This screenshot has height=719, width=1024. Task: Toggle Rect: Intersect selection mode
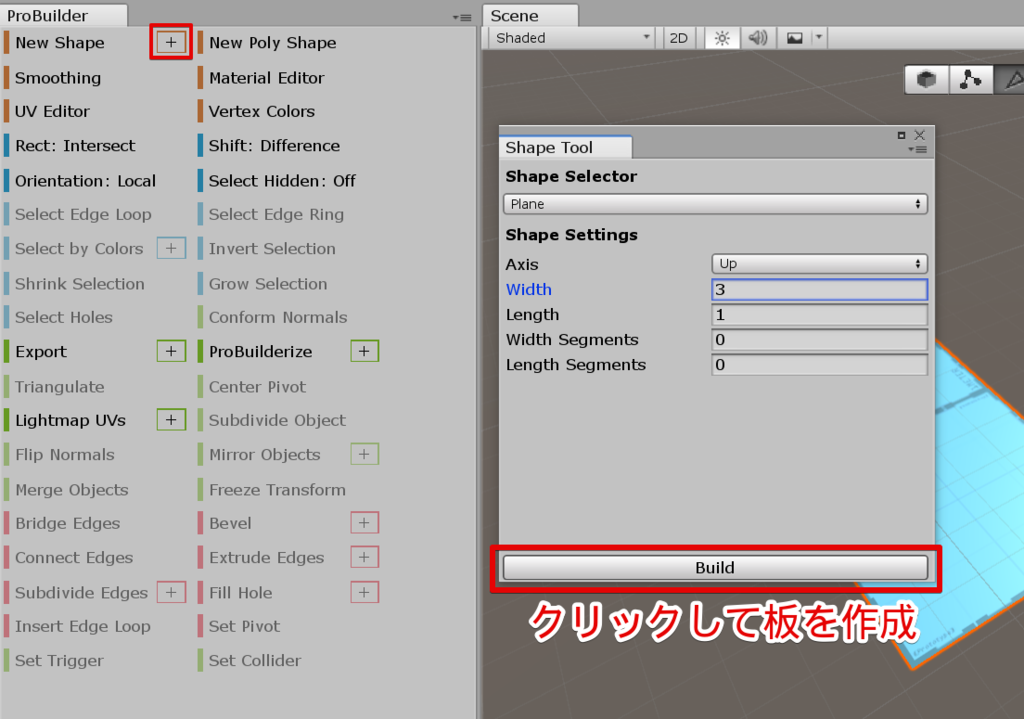coord(75,146)
